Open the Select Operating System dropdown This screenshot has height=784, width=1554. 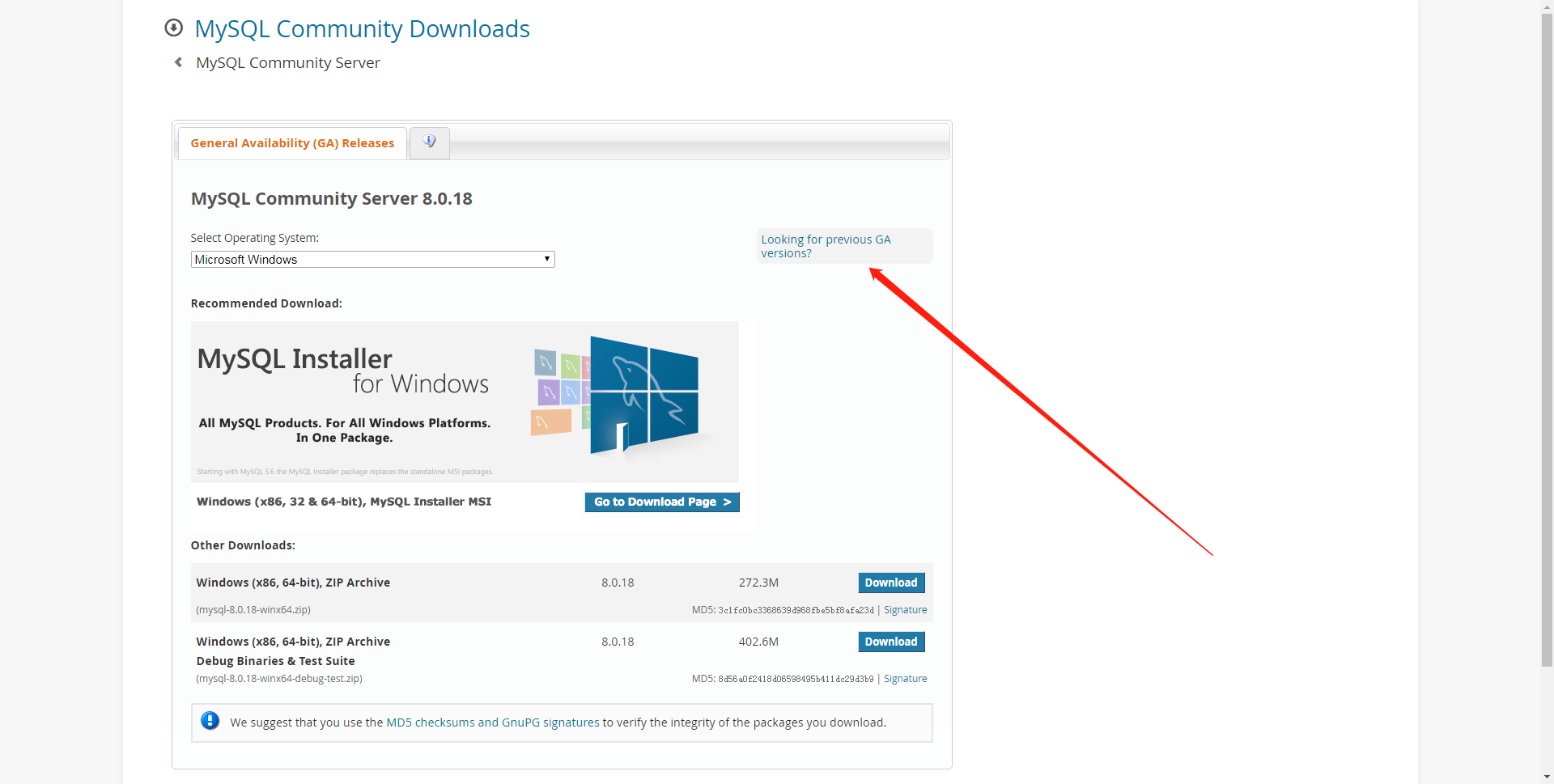(372, 260)
